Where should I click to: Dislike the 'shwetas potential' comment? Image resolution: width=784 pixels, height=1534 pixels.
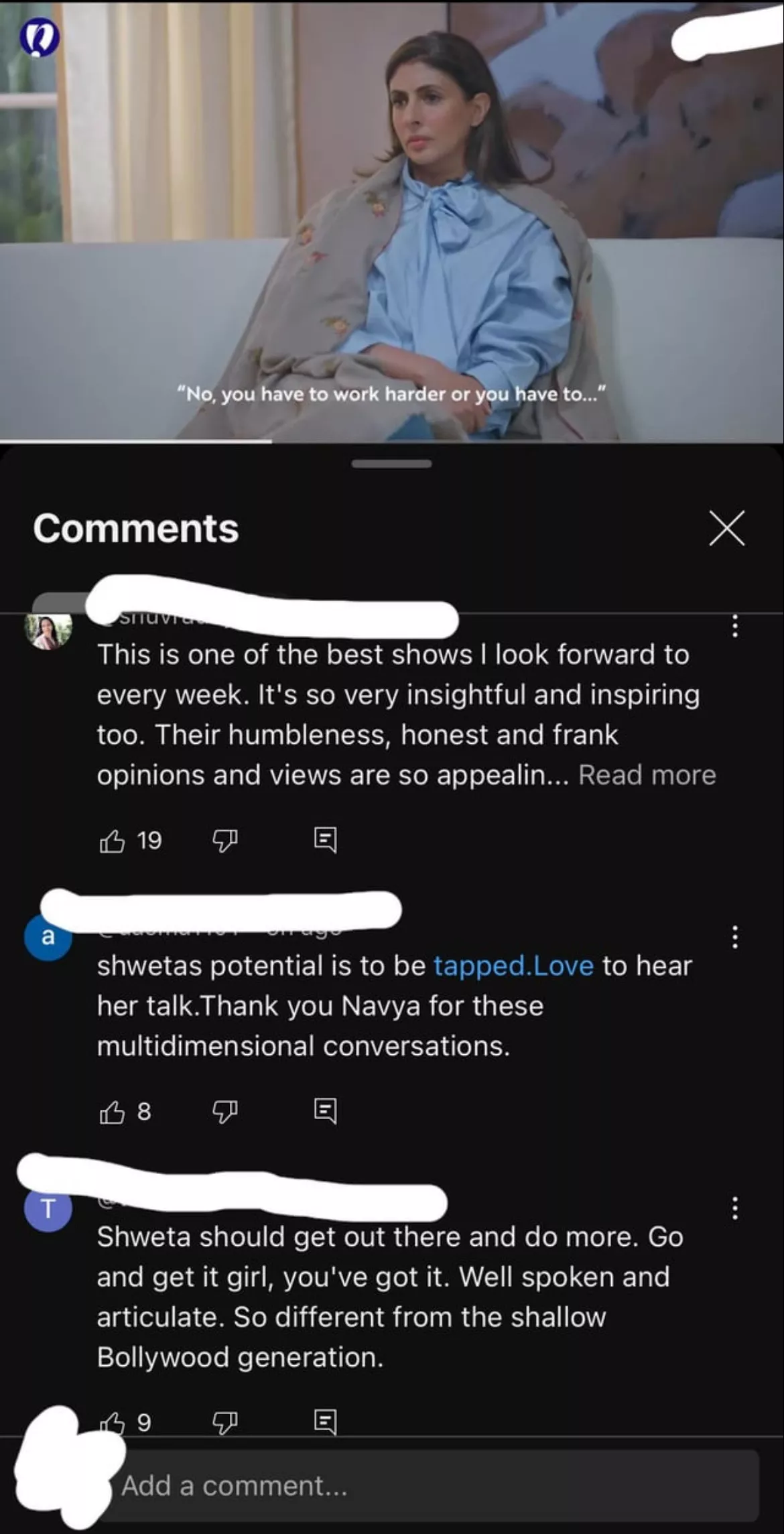224,1112
